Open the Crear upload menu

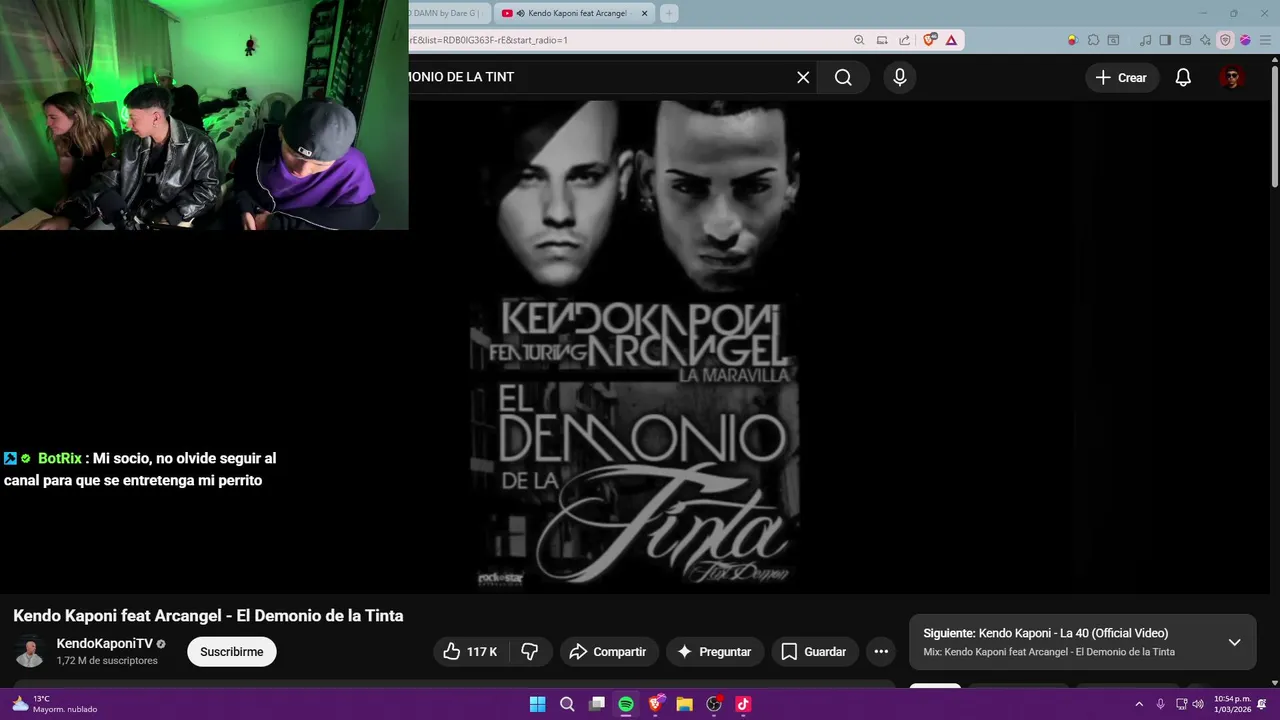coord(1121,77)
